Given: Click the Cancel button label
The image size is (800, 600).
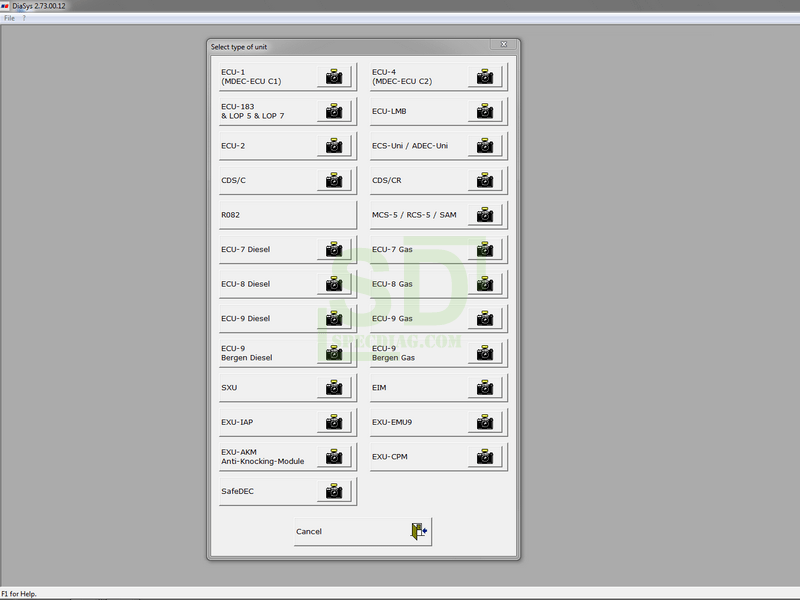Looking at the screenshot, I should (x=309, y=531).
